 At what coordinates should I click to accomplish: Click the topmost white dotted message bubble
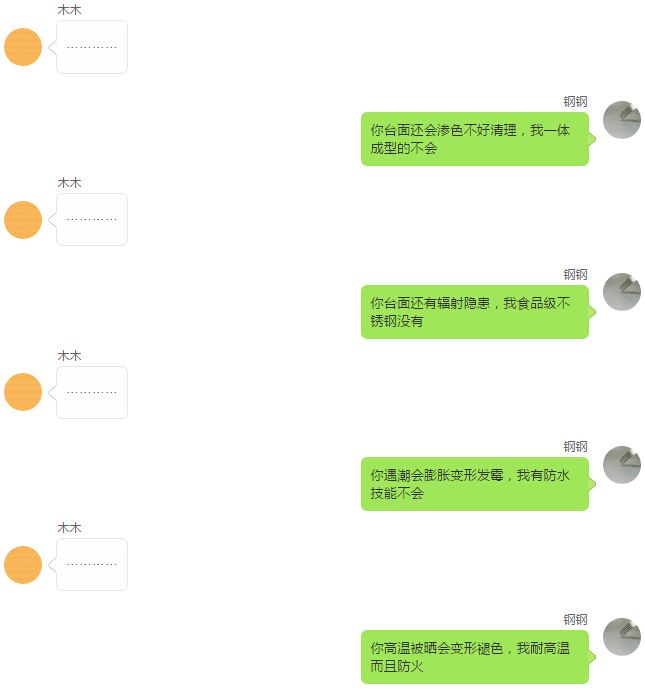point(92,47)
